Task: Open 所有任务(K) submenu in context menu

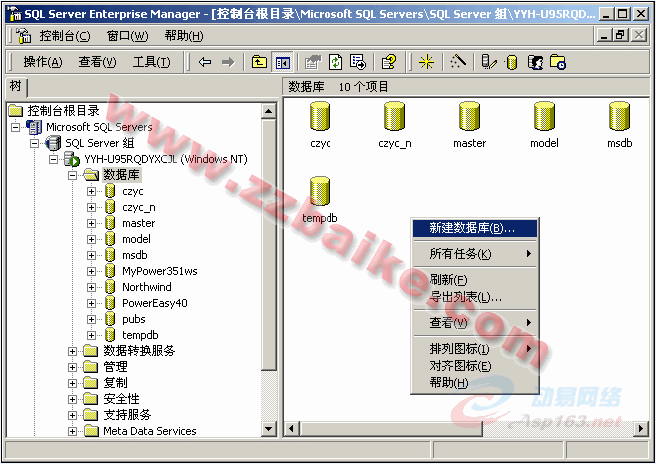Action: (x=474, y=254)
